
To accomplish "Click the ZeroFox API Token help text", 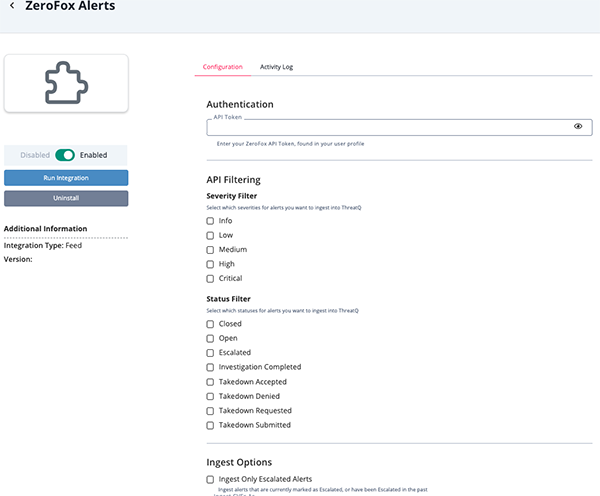I will 290,144.
